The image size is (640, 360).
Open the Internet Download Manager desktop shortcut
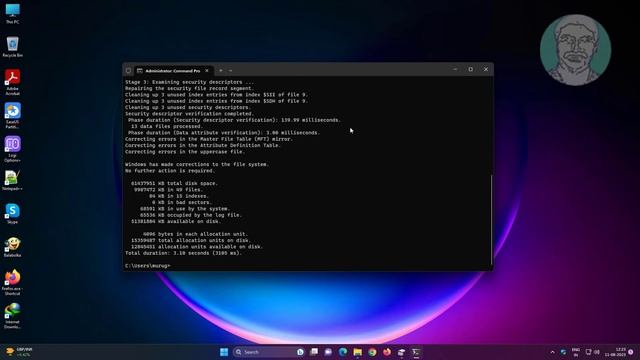[x=12, y=316]
